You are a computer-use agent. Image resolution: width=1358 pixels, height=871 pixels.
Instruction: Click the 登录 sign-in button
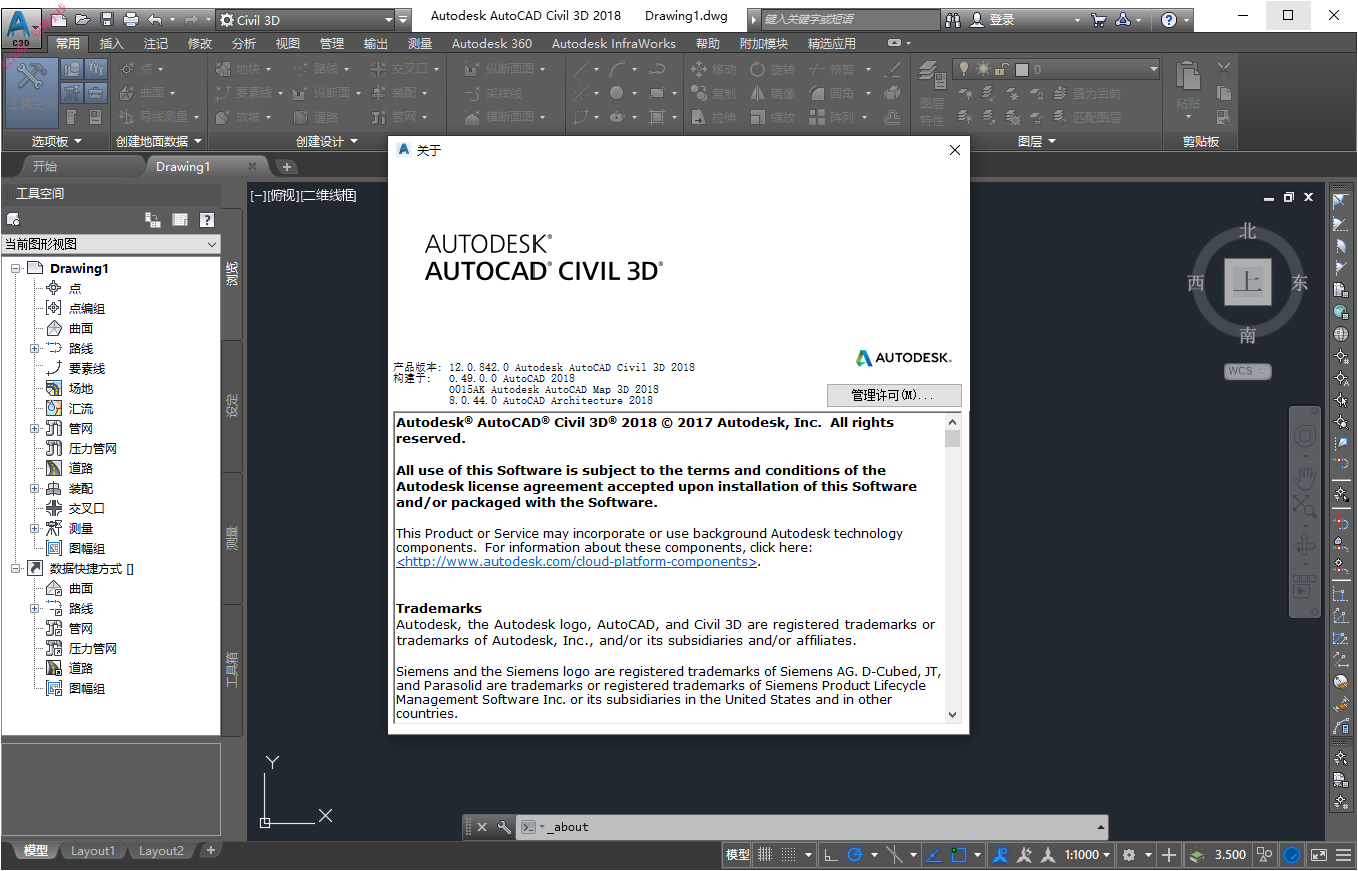[1002, 19]
